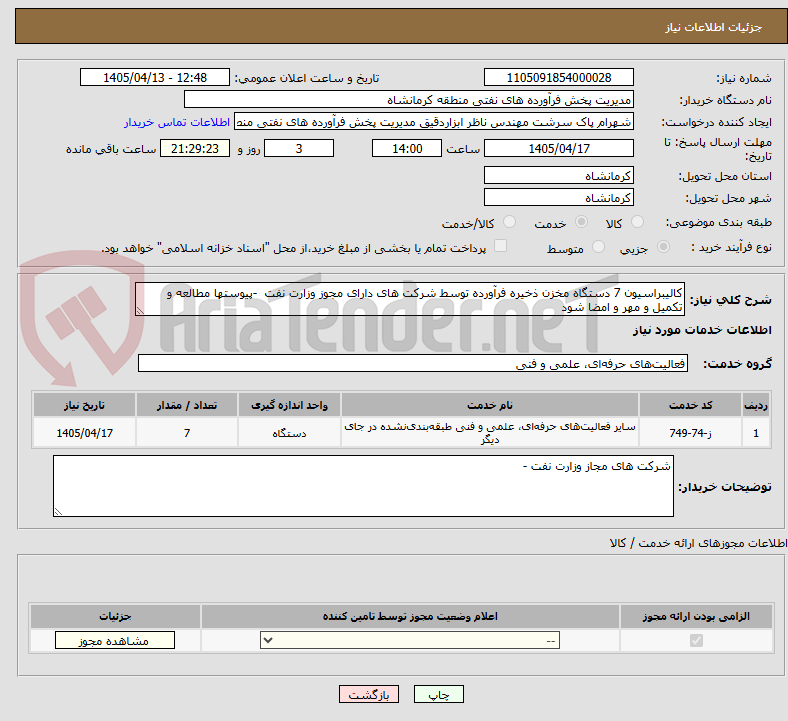Click the remaining days field showing 3
The width and height of the screenshot is (788, 721).
[299, 148]
